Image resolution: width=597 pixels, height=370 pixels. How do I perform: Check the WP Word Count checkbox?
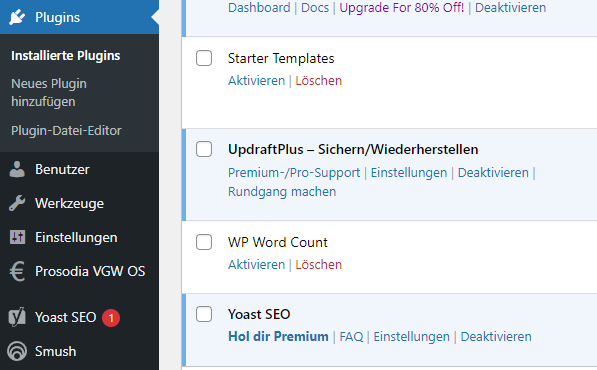coord(204,242)
